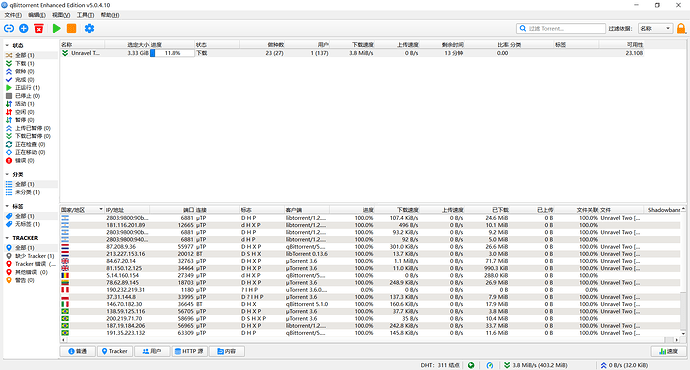Image resolution: width=690 pixels, height=370 pixels.
Task: Select the Unravel T... torrent row
Action: point(352,53)
